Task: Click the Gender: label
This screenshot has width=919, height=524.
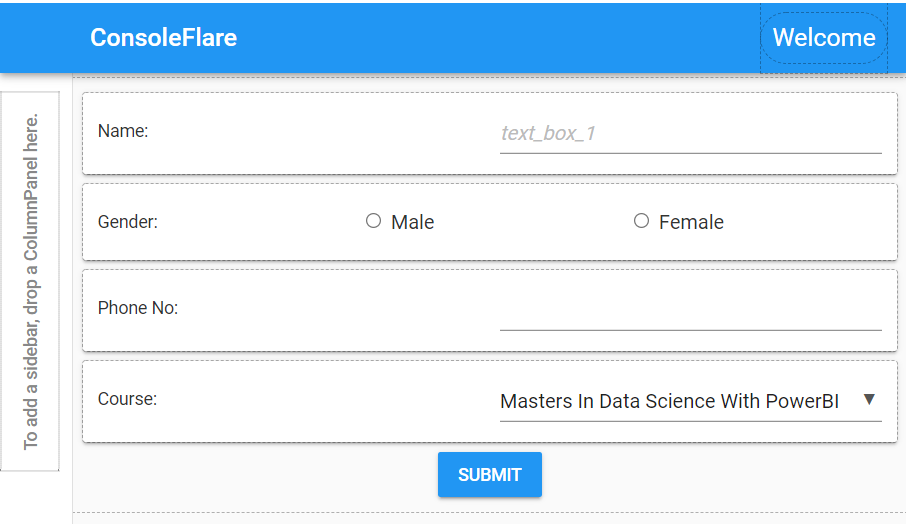Action: point(127,222)
